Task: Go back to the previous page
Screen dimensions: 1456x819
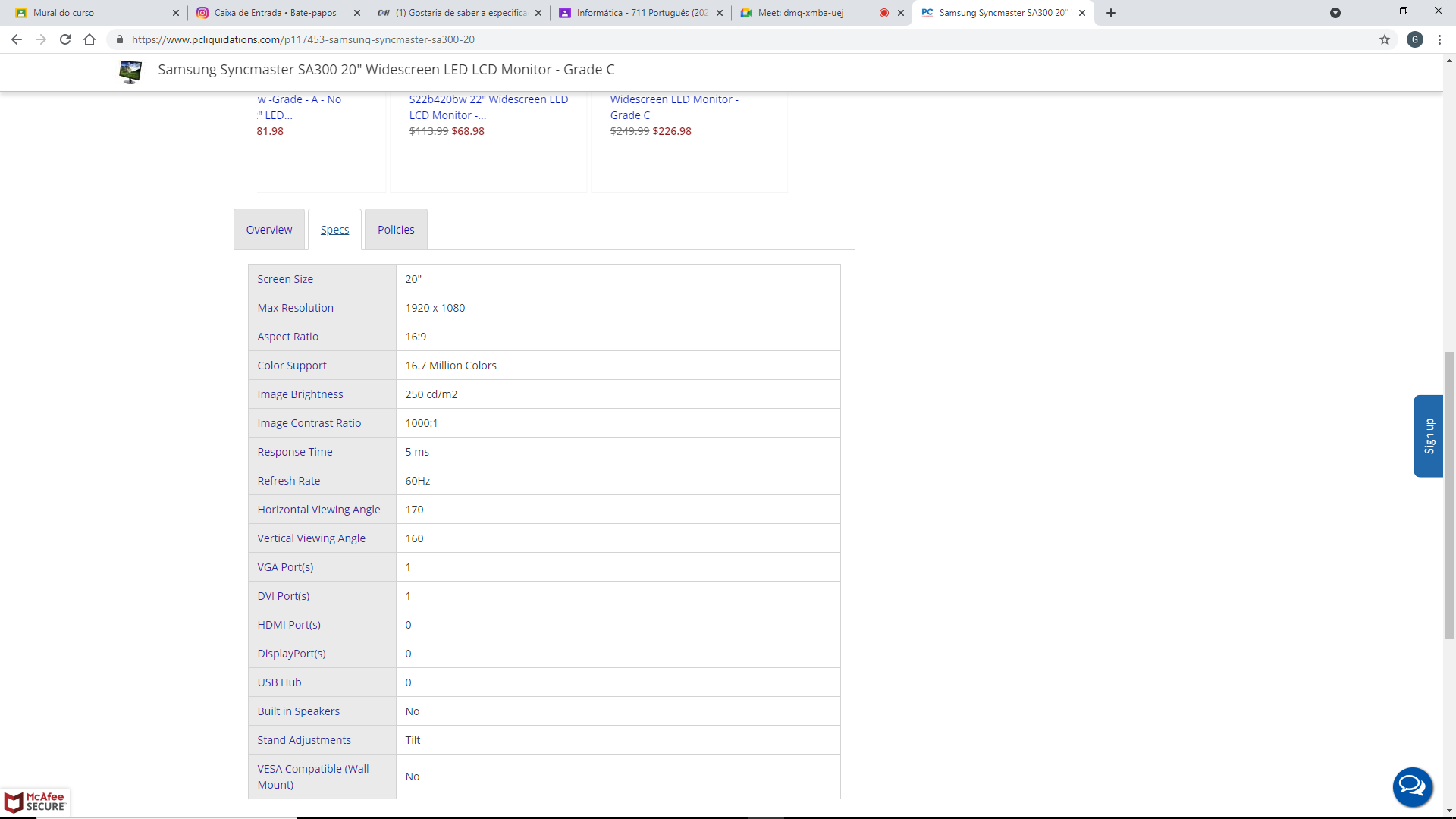Action: coord(17,39)
